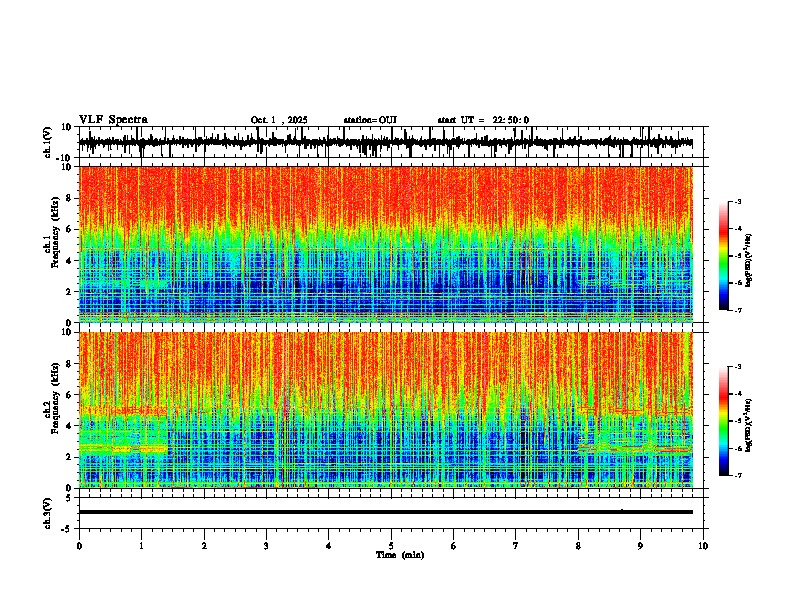The height and width of the screenshot is (612, 792).
Task: Click the "Time (min)" x-axis label
Action: coord(400,555)
